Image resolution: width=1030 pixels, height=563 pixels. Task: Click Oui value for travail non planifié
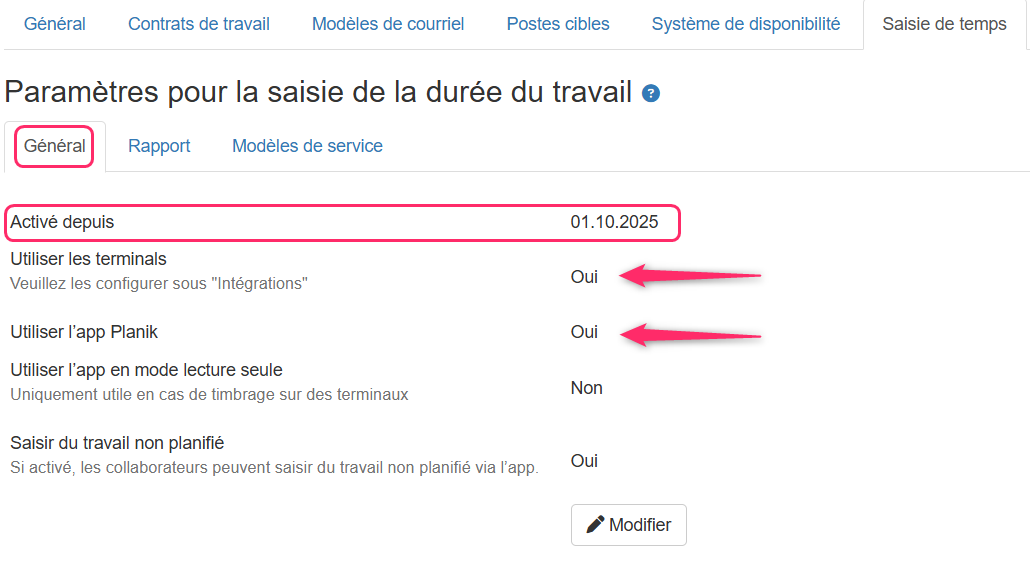click(x=584, y=461)
